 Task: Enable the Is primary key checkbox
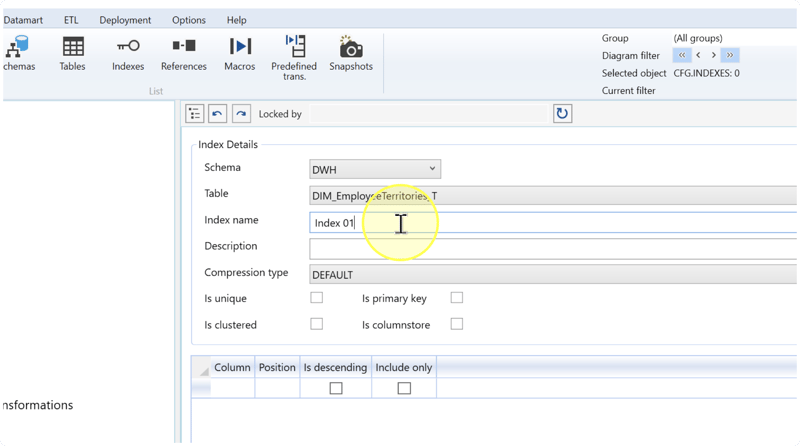[x=457, y=298]
